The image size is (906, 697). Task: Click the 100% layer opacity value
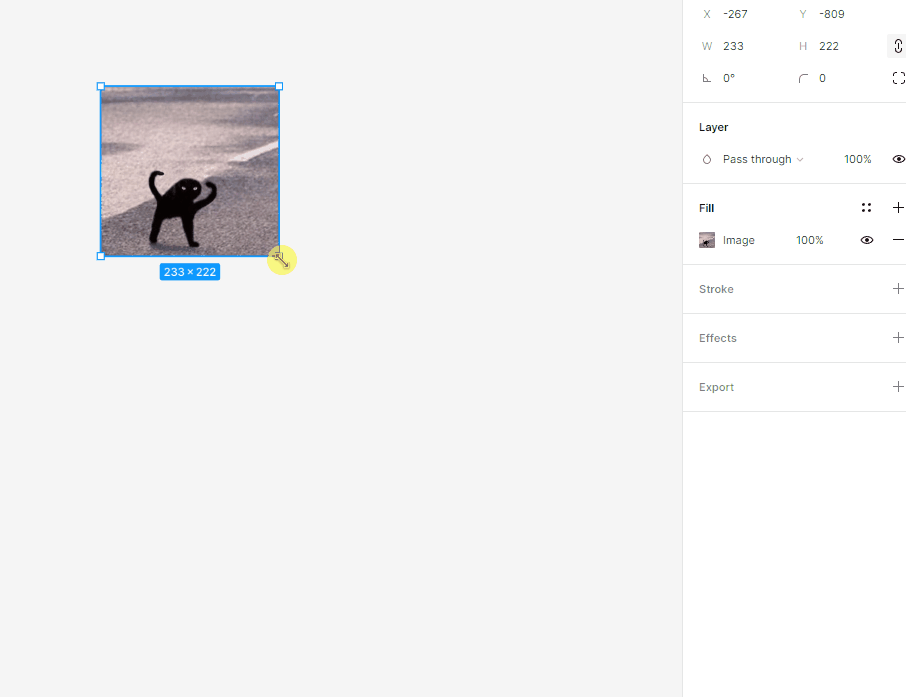click(x=857, y=159)
